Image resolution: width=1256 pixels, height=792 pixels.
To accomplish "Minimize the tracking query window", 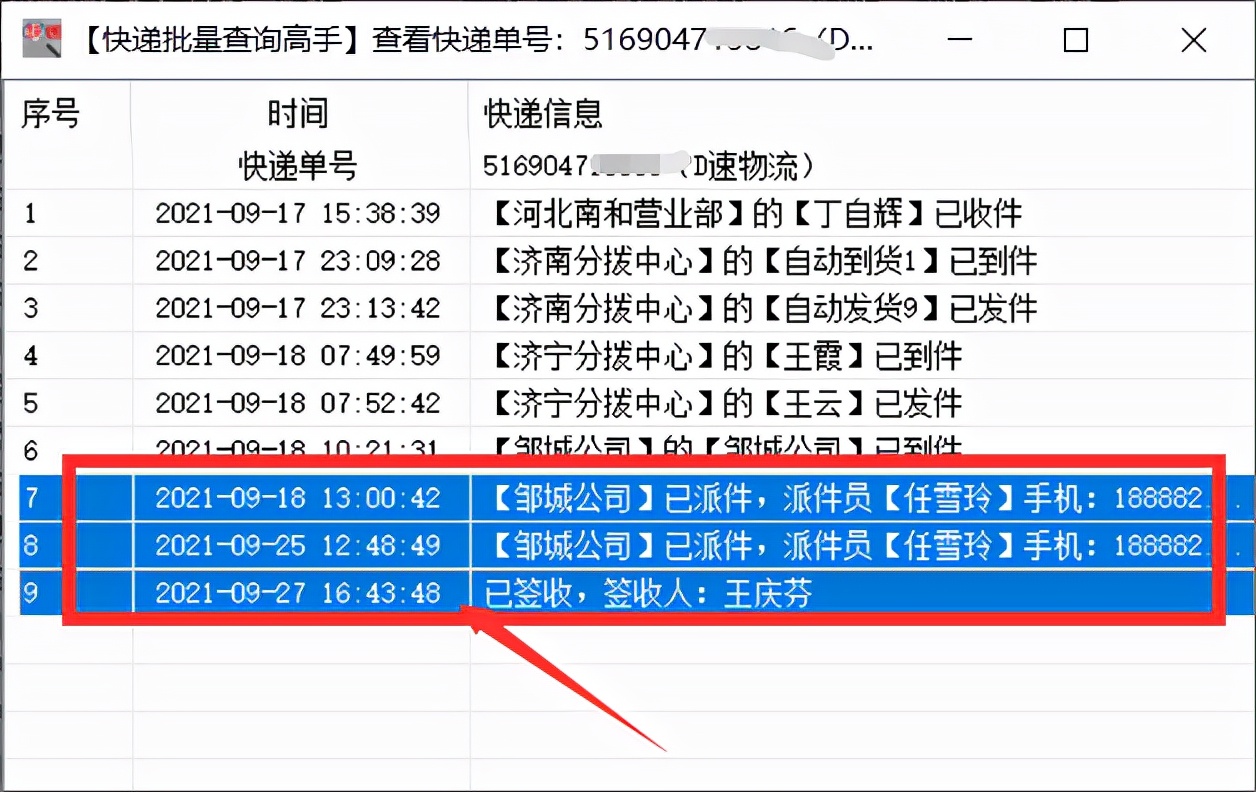I will 960,41.
